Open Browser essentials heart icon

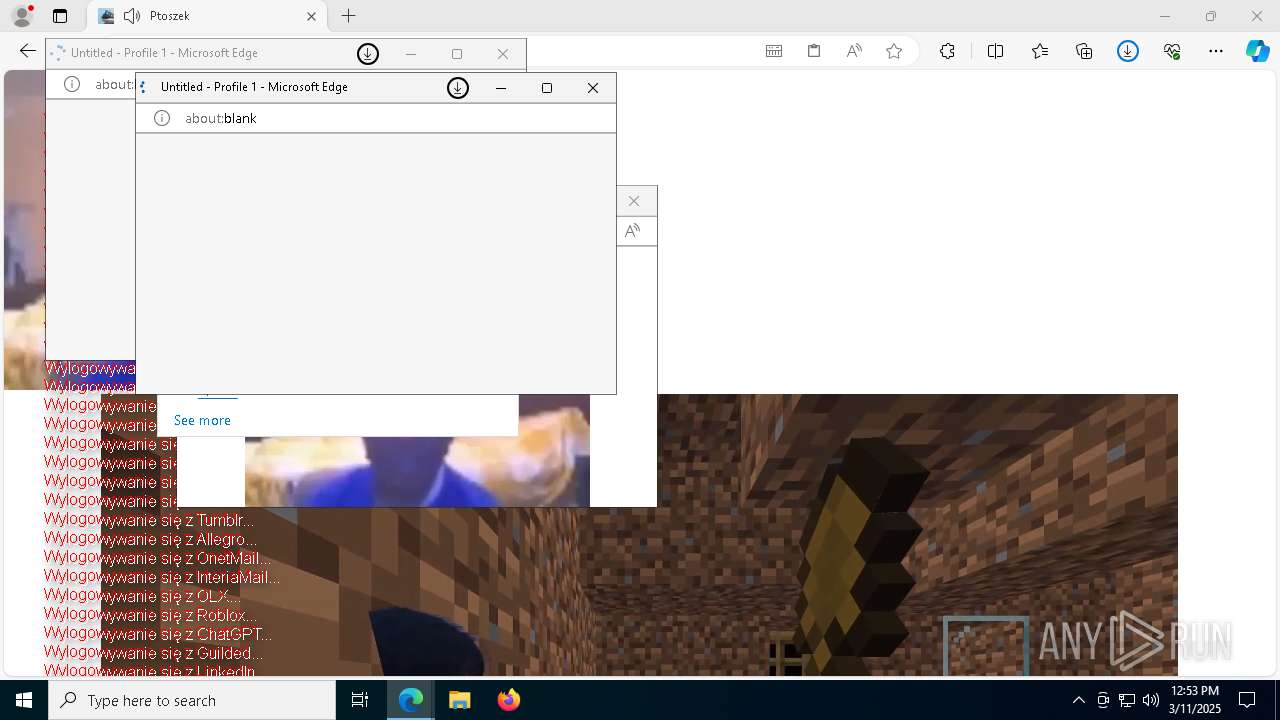[x=1172, y=51]
